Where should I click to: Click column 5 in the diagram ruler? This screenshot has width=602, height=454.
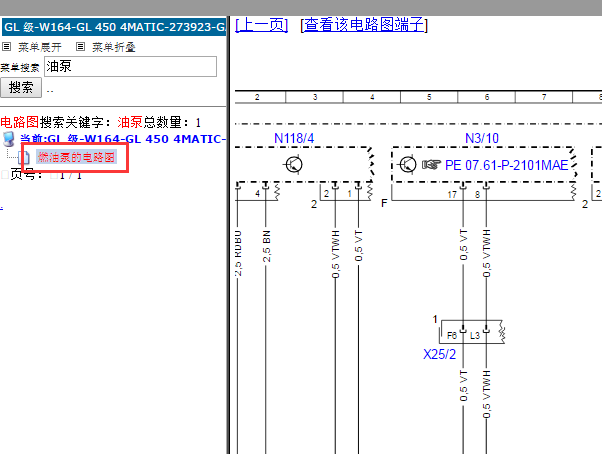coord(429,97)
